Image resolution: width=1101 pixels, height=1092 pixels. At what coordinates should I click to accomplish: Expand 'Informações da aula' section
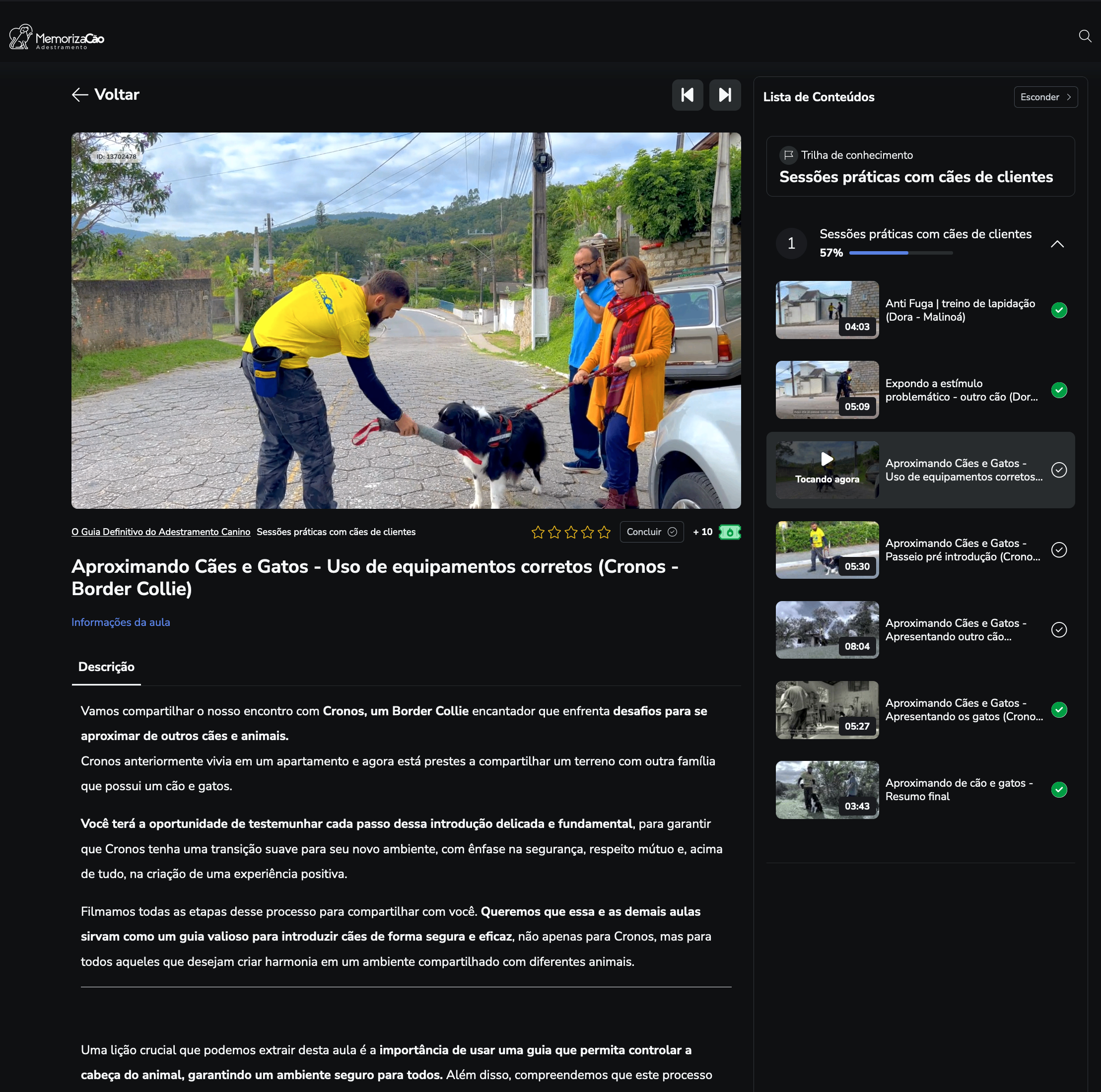121,622
